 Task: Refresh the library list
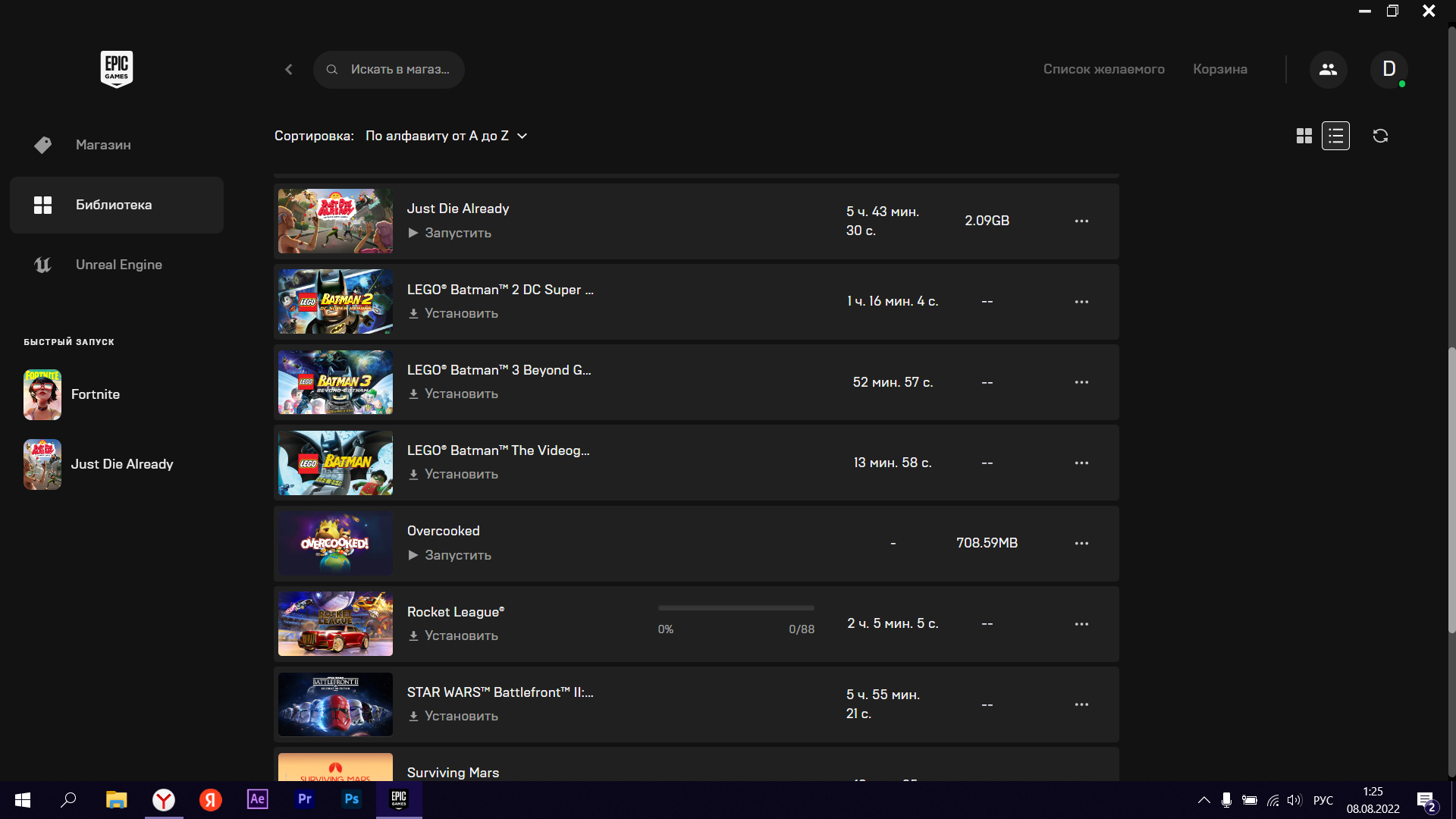click(1380, 136)
